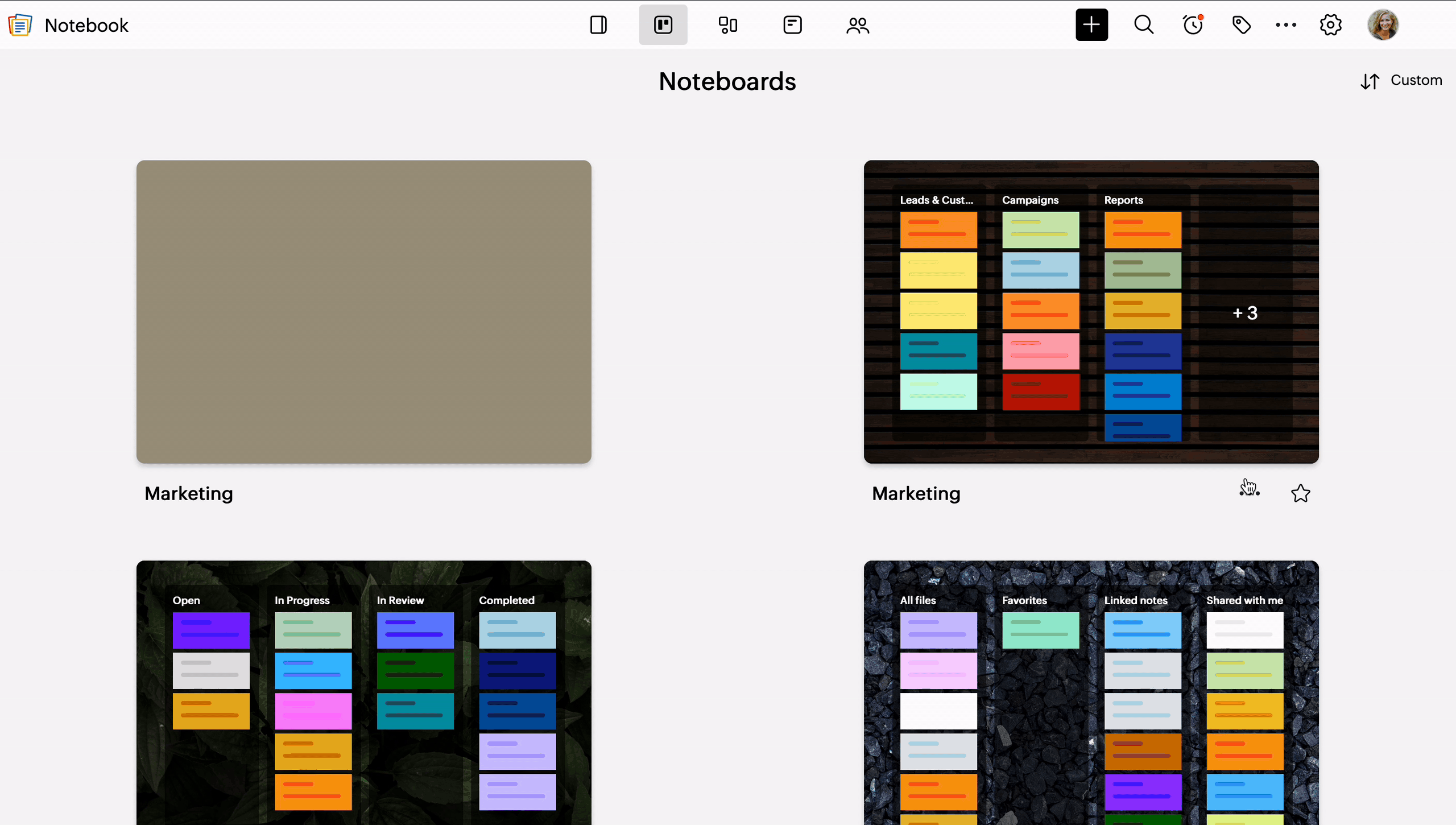Open the search magnifier icon

point(1144,25)
